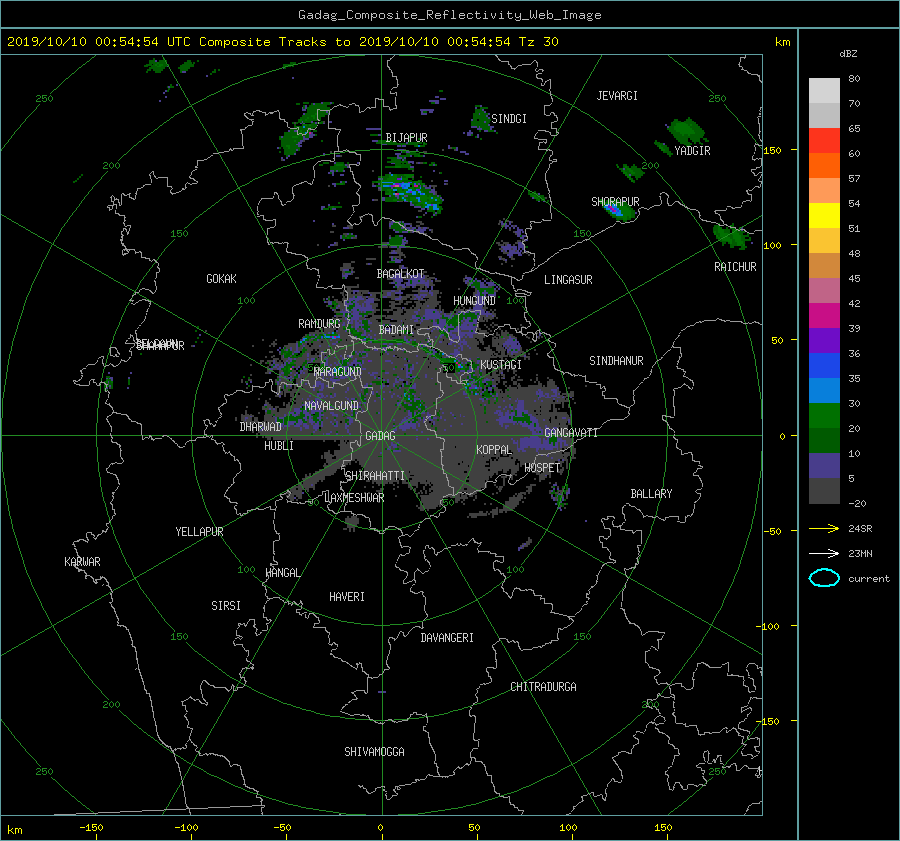
Task: Click the DHARWAD city label
Action: [261, 427]
